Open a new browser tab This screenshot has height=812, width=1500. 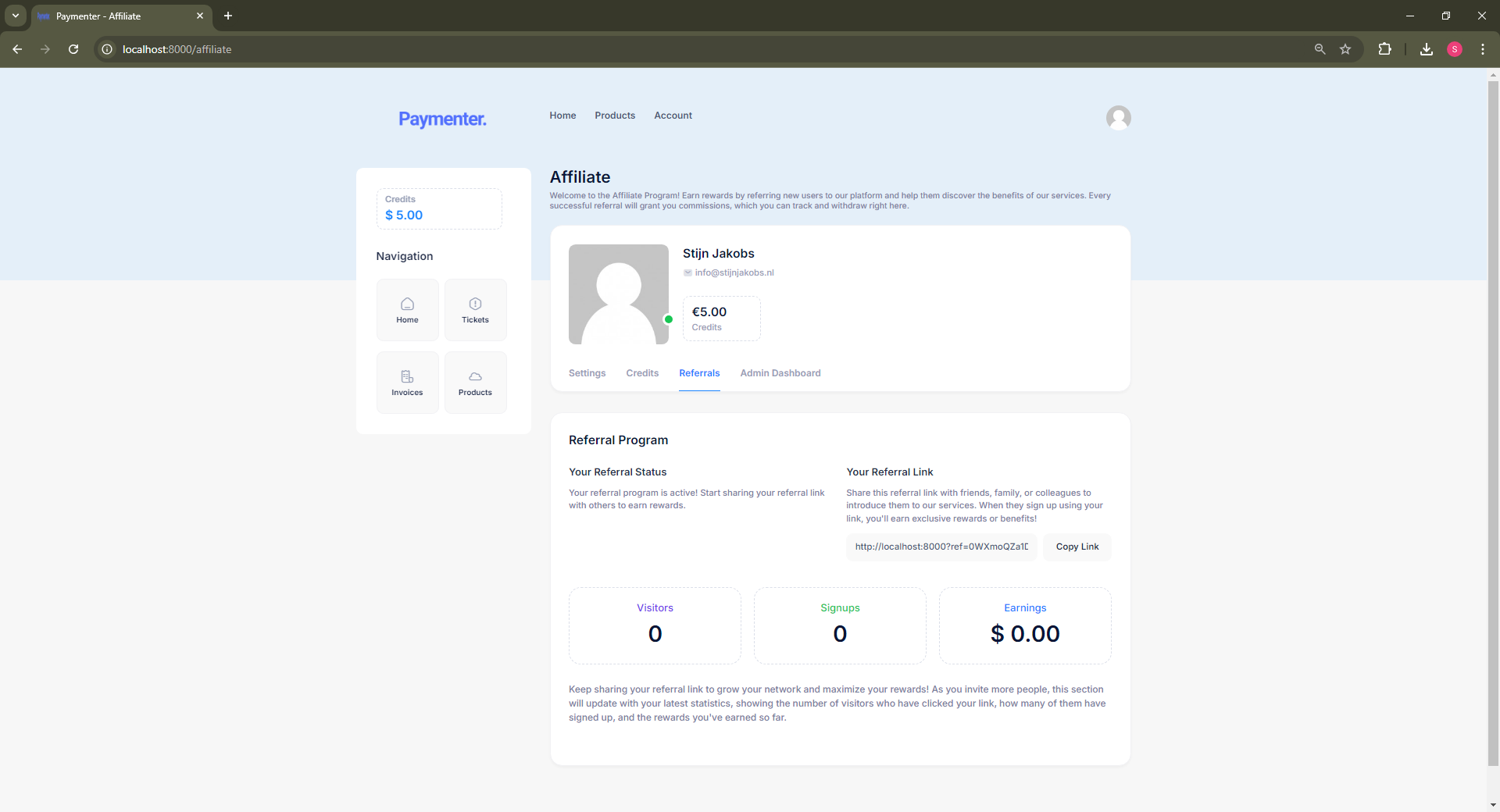coord(228,16)
